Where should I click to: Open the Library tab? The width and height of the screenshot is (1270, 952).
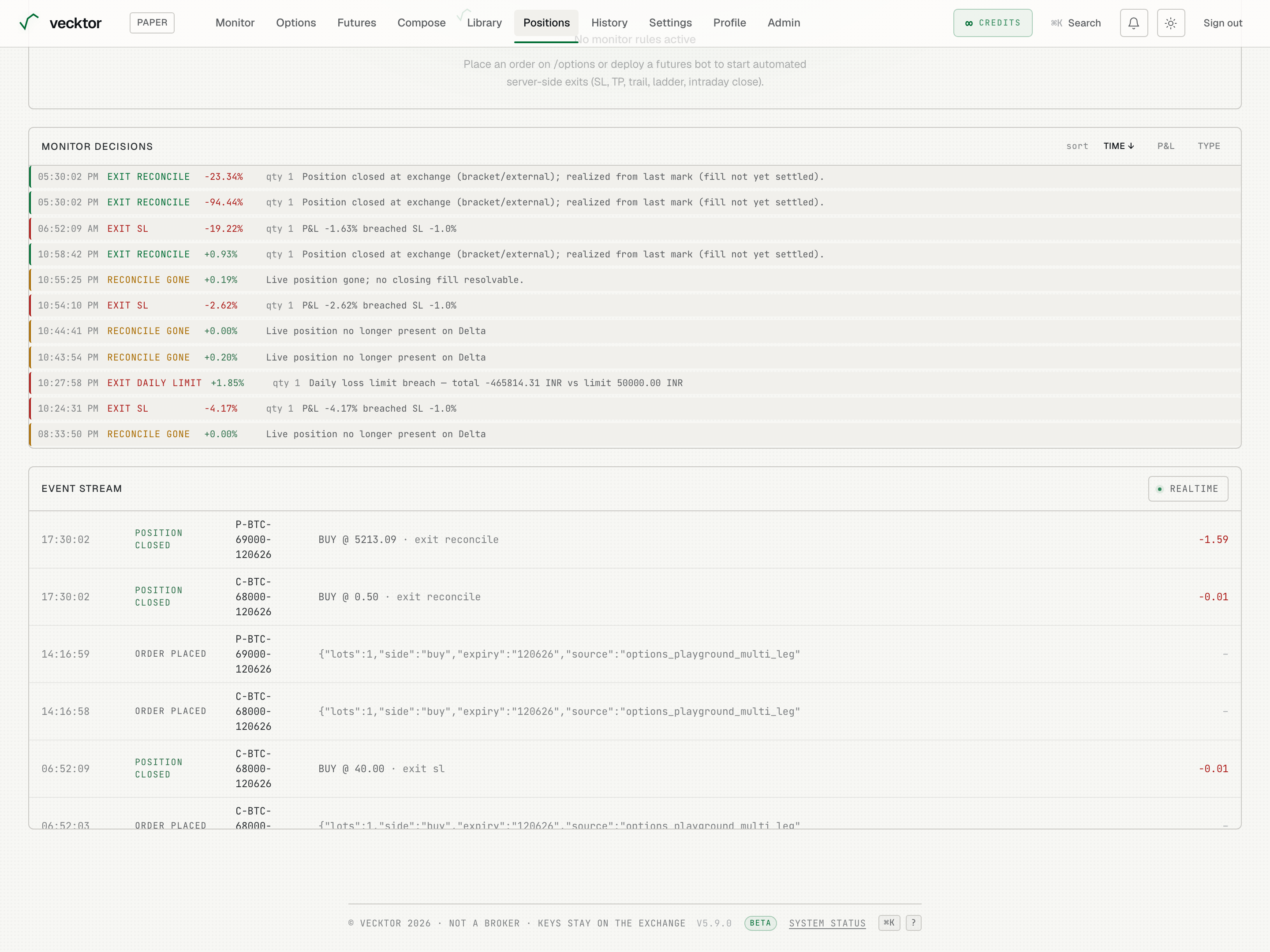(x=484, y=23)
